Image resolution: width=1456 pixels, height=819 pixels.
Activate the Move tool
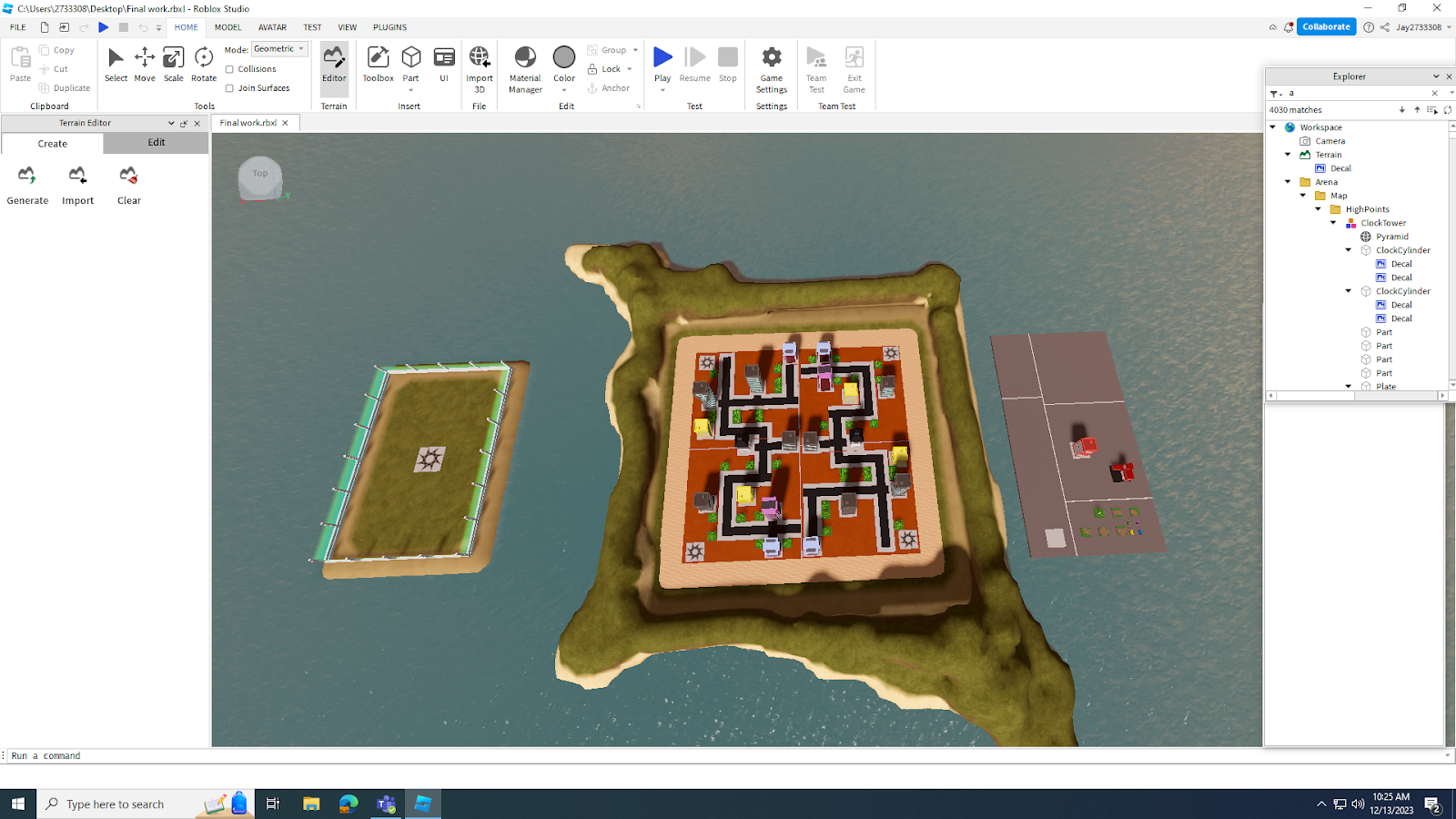tap(145, 65)
